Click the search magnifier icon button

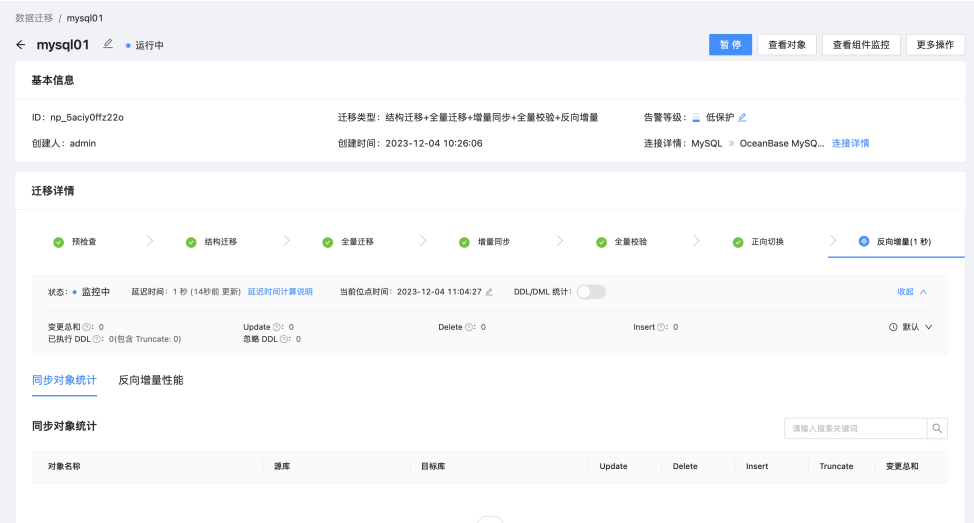(x=937, y=428)
